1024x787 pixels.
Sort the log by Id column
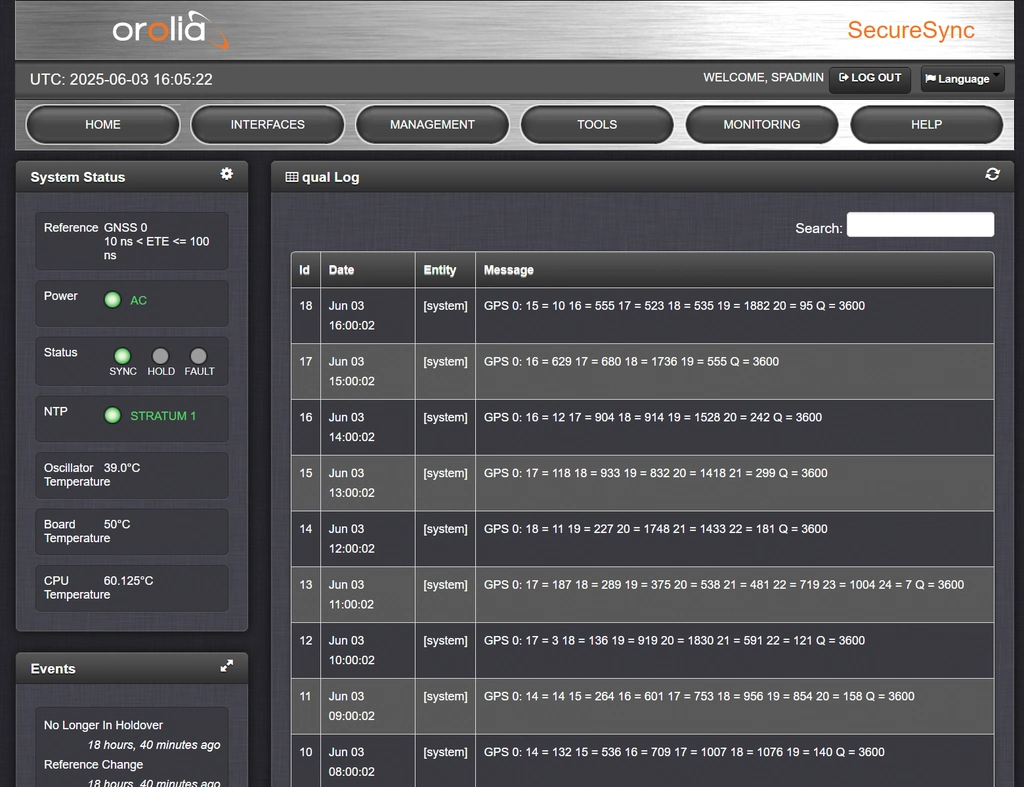305,270
